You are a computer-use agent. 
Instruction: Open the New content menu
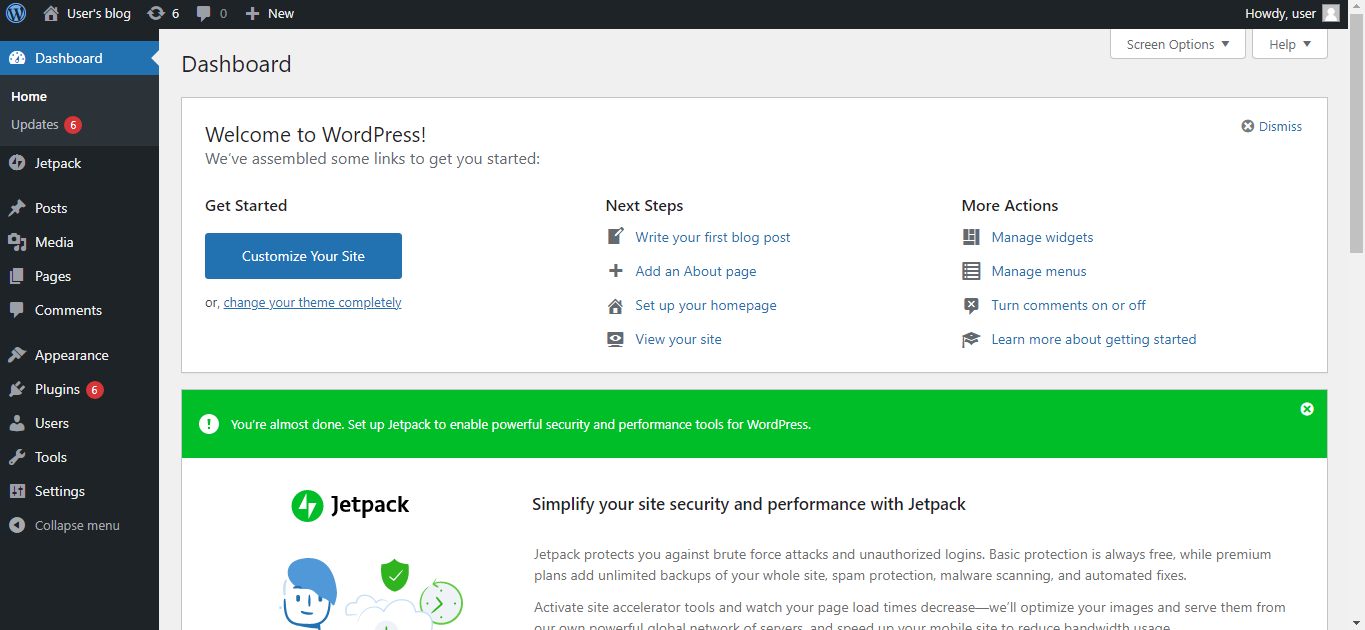(270, 13)
